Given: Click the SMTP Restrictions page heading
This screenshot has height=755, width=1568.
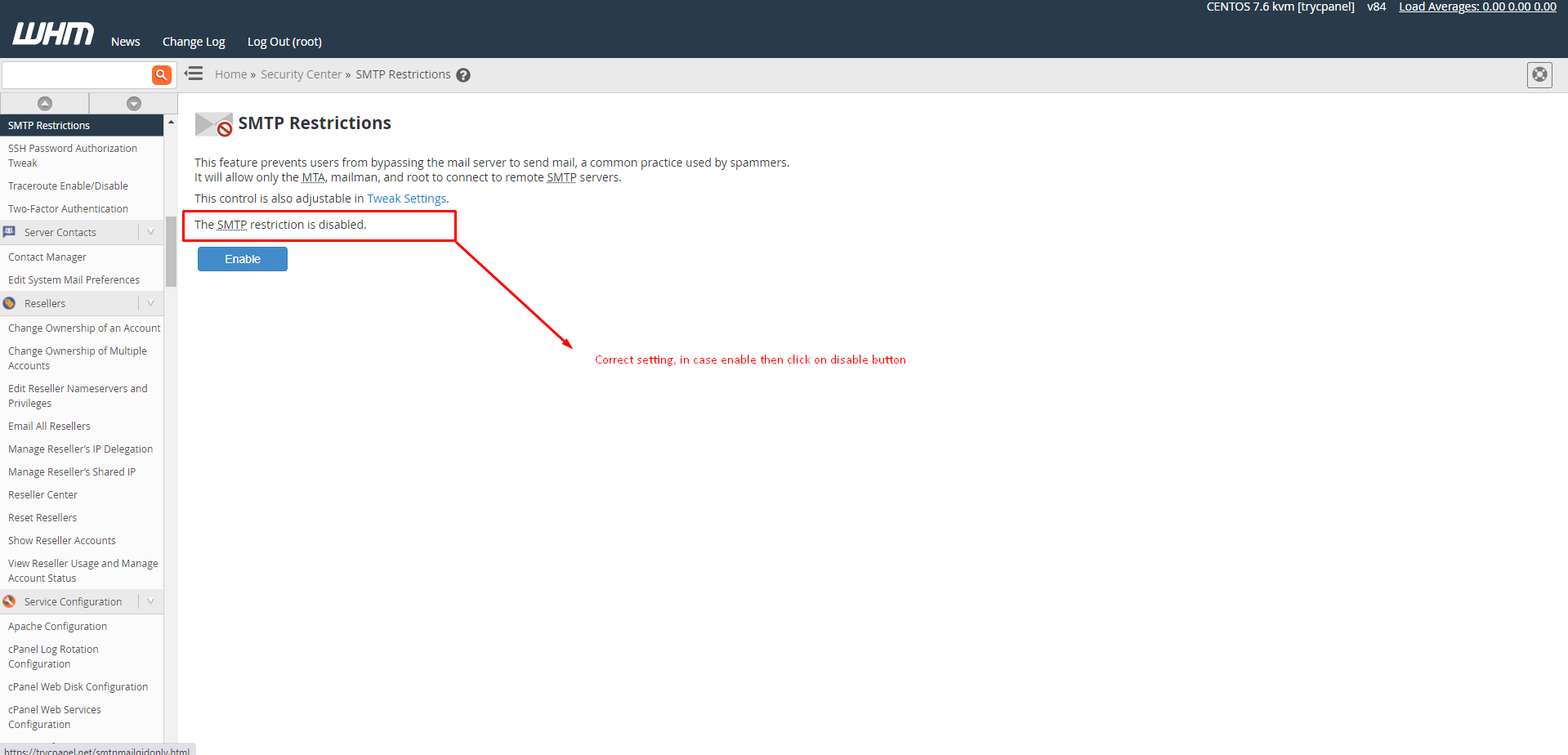Looking at the screenshot, I should (315, 123).
